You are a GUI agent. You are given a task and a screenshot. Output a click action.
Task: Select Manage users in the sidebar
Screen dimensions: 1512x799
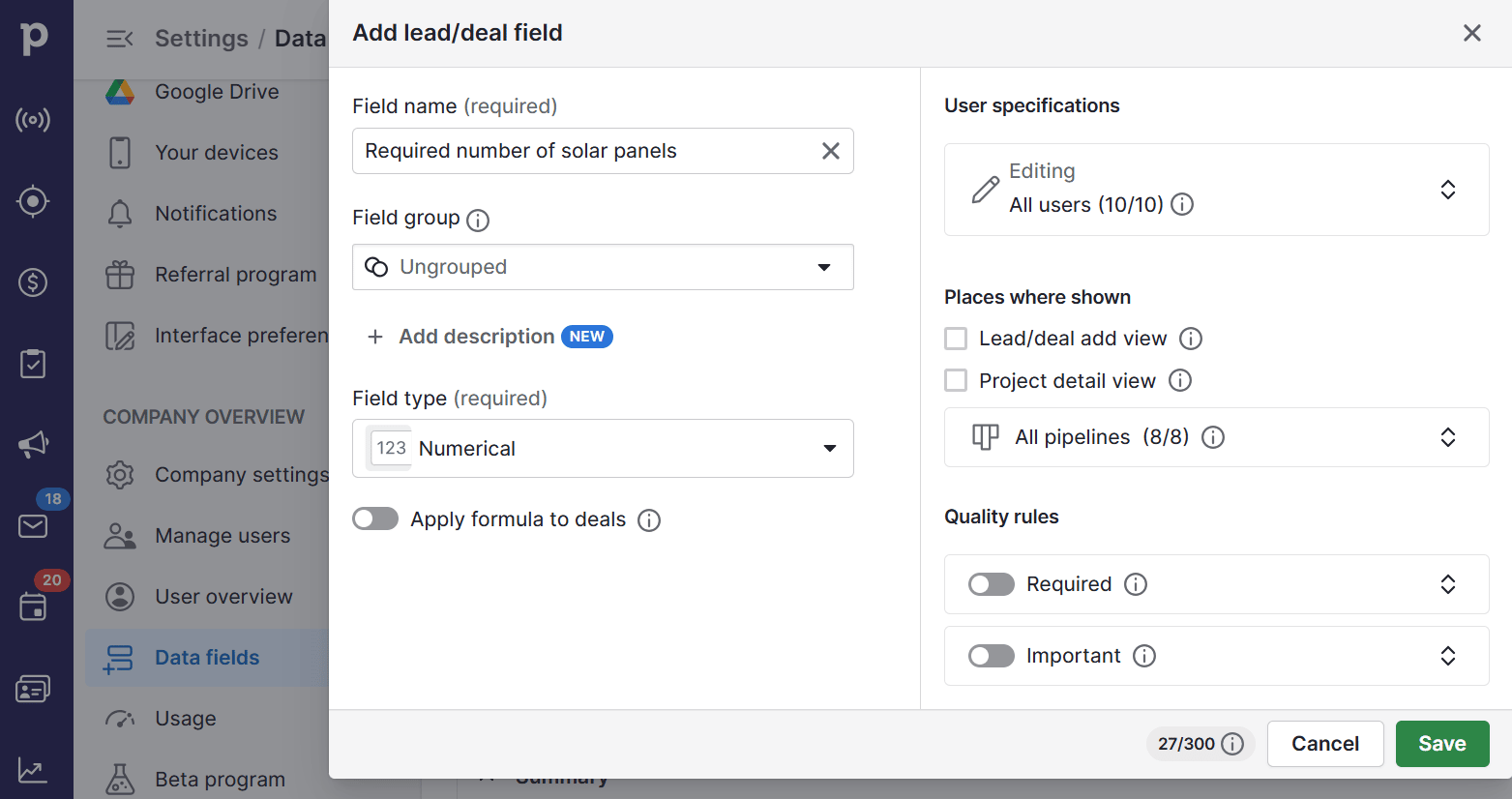222,535
